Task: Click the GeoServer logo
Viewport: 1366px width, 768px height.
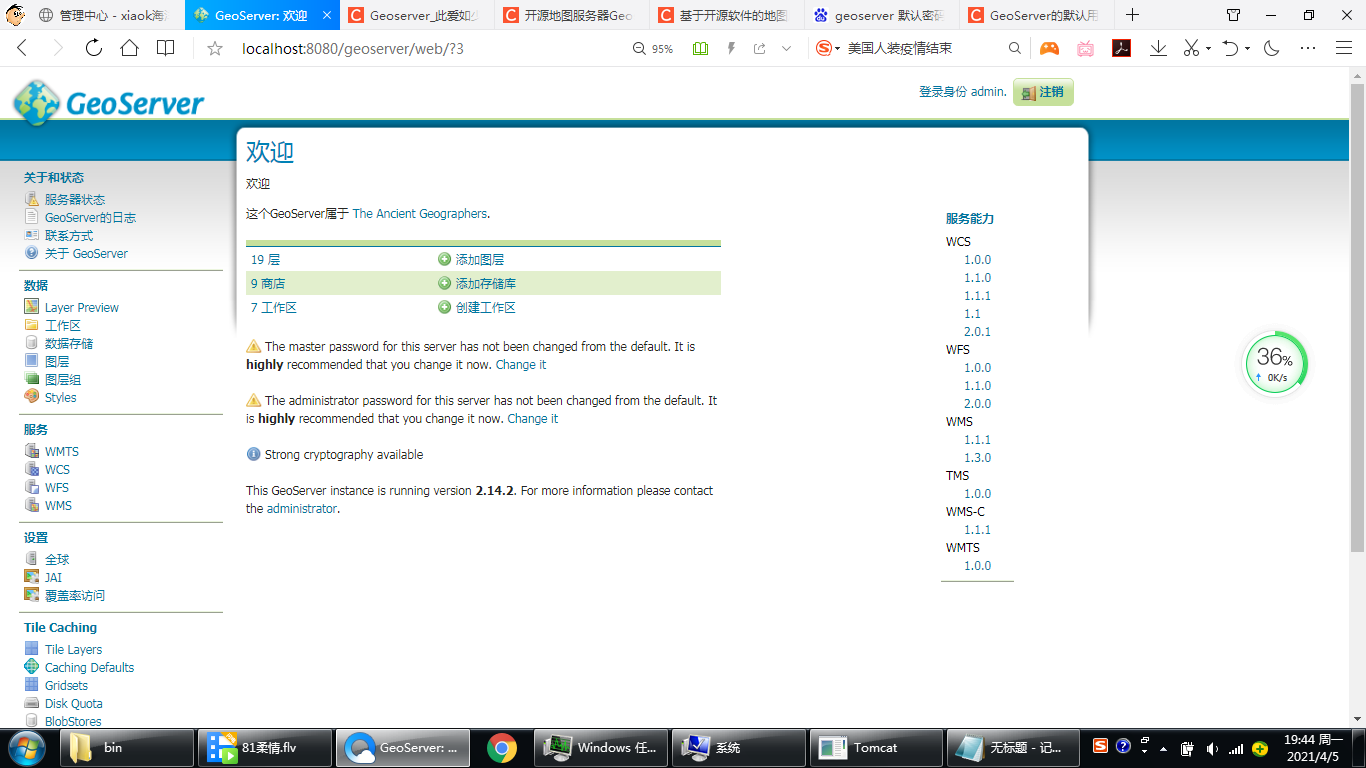Action: [108, 103]
